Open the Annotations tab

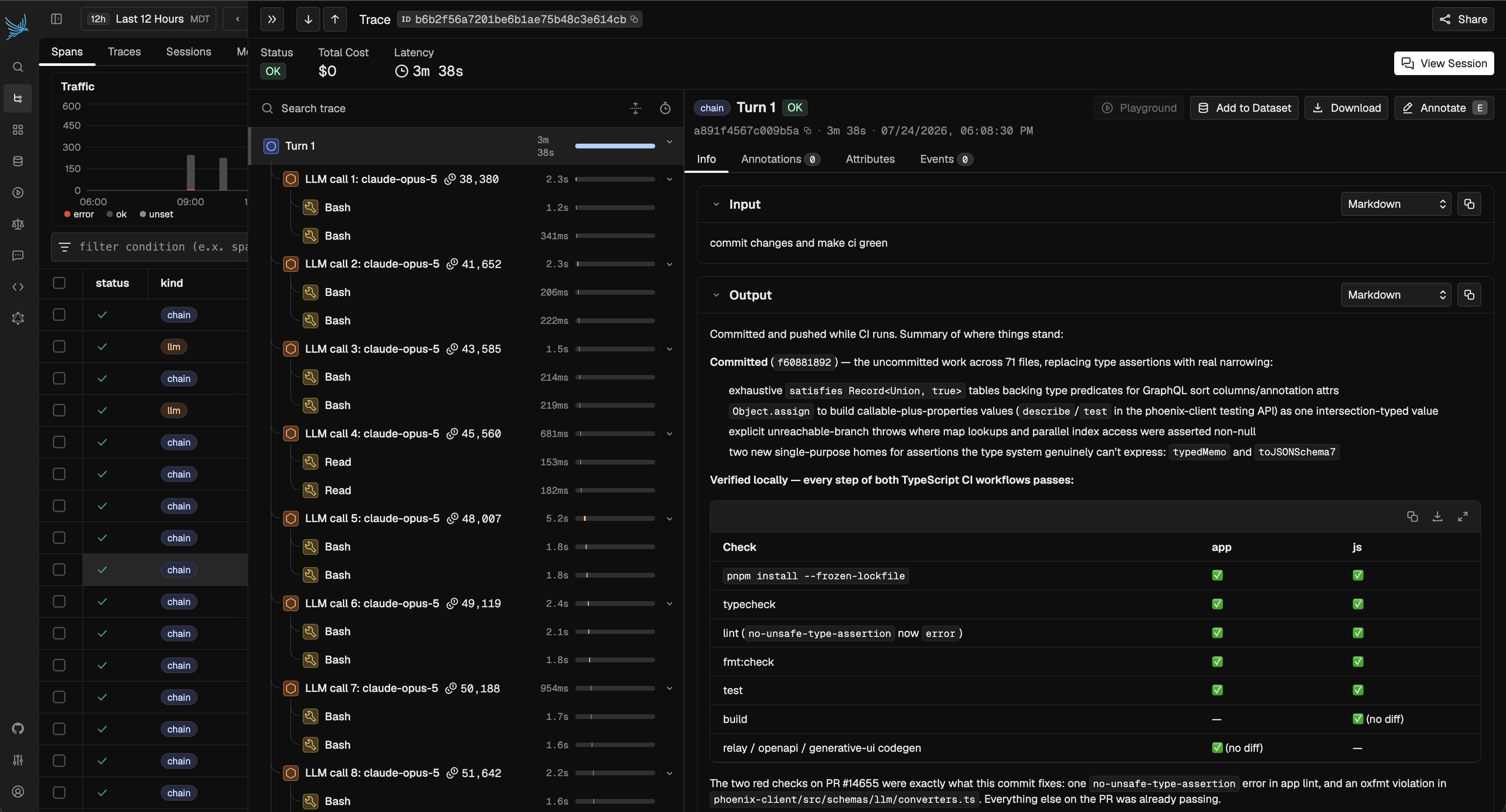pyautogui.click(x=781, y=159)
